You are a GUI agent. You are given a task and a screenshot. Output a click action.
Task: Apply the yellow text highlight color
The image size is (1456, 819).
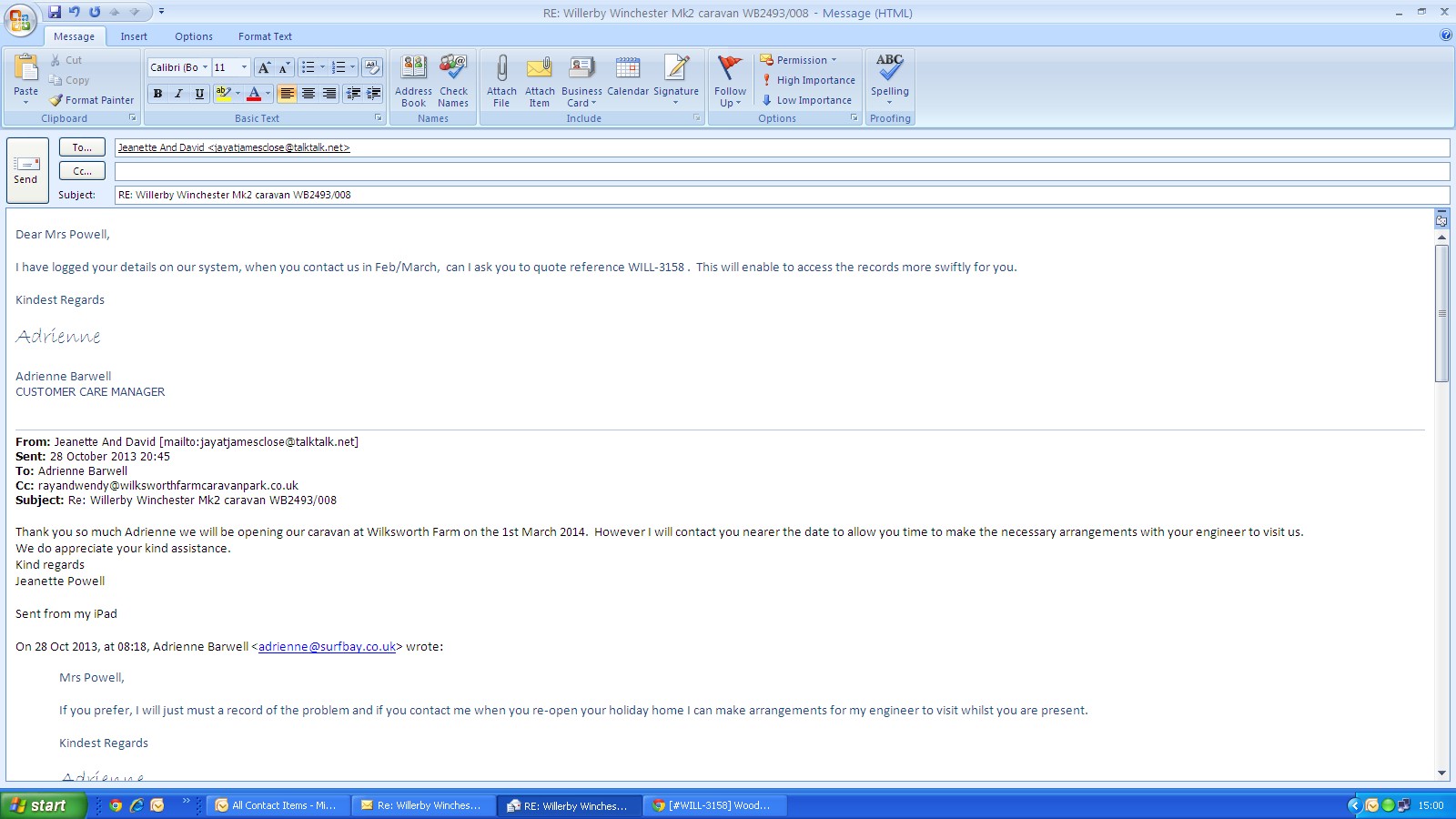pos(223,94)
